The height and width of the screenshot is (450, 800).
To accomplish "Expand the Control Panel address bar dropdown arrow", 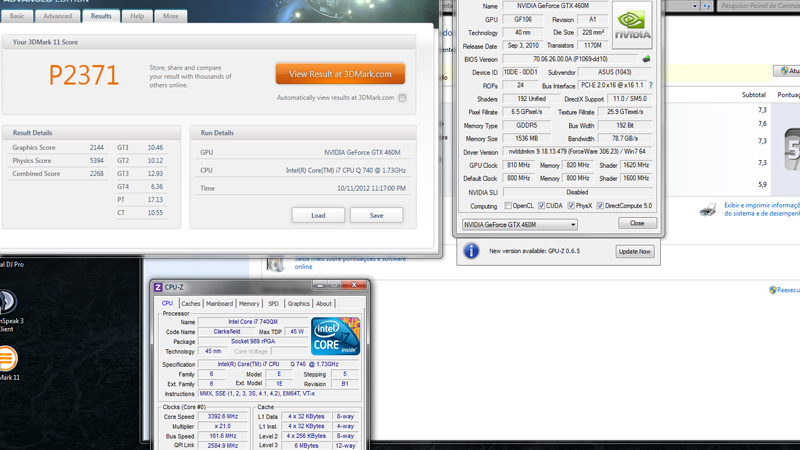I will (694, 6).
